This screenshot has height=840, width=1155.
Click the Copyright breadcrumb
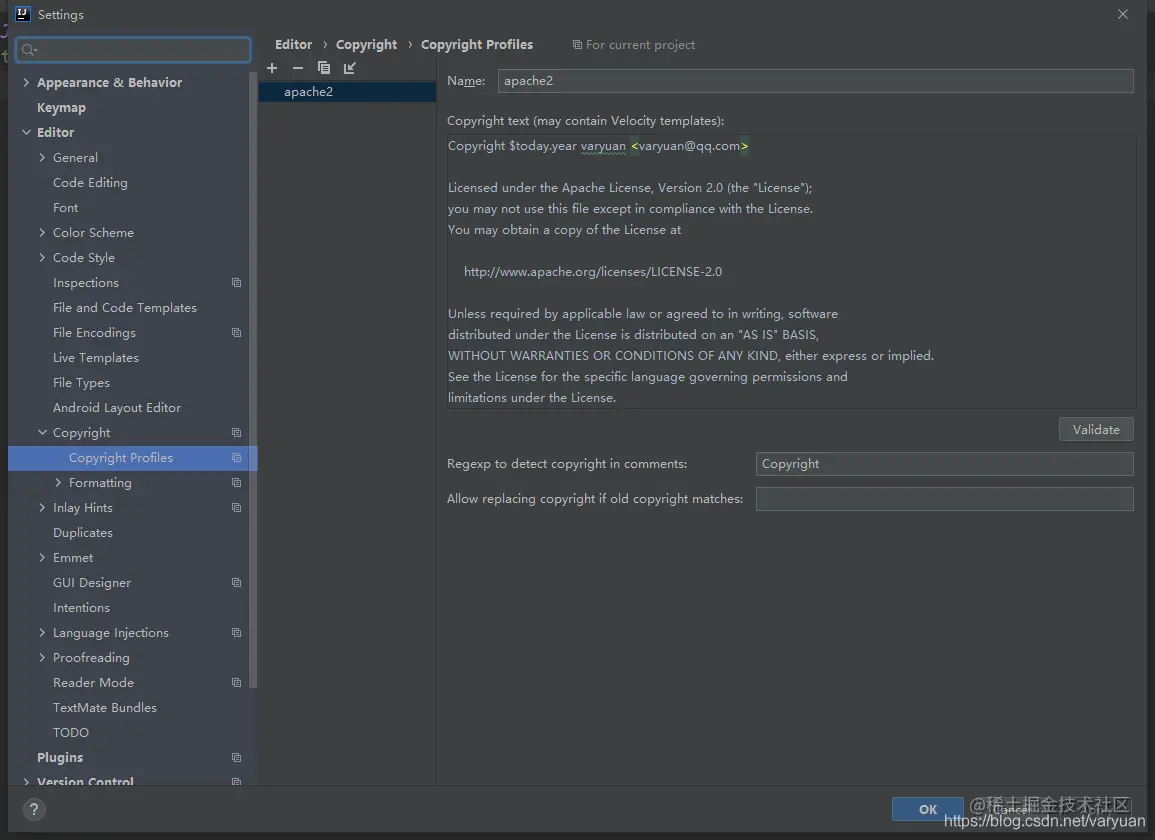[x=366, y=44]
